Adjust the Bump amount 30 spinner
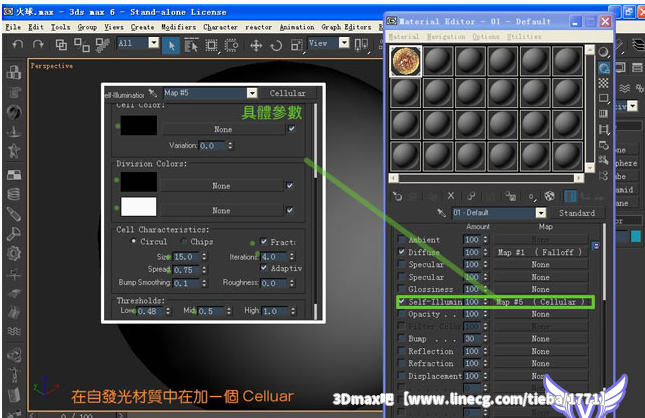 point(485,339)
